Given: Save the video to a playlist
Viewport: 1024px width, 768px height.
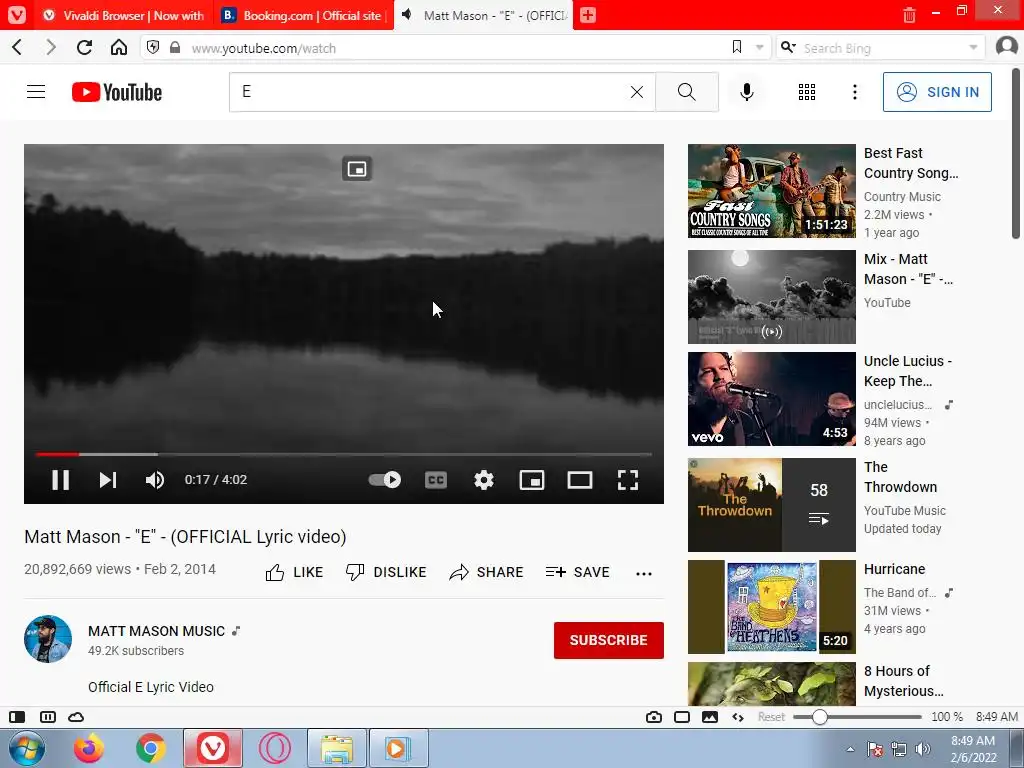Looking at the screenshot, I should pyautogui.click(x=577, y=573).
